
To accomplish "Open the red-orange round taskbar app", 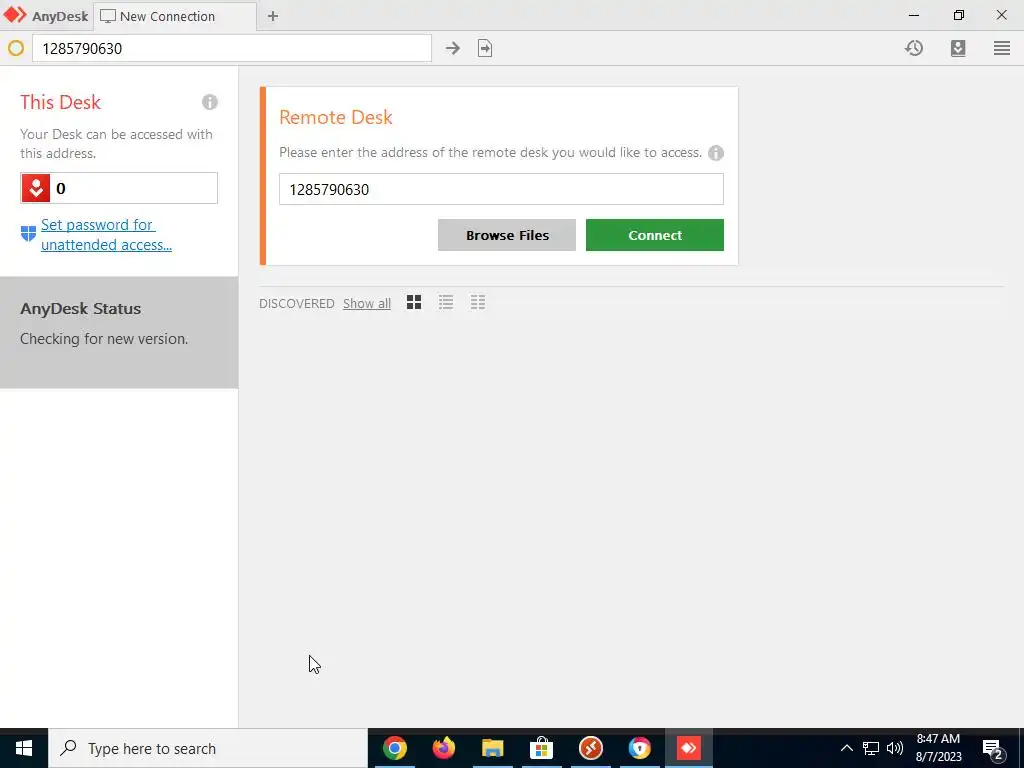I will (590, 748).
